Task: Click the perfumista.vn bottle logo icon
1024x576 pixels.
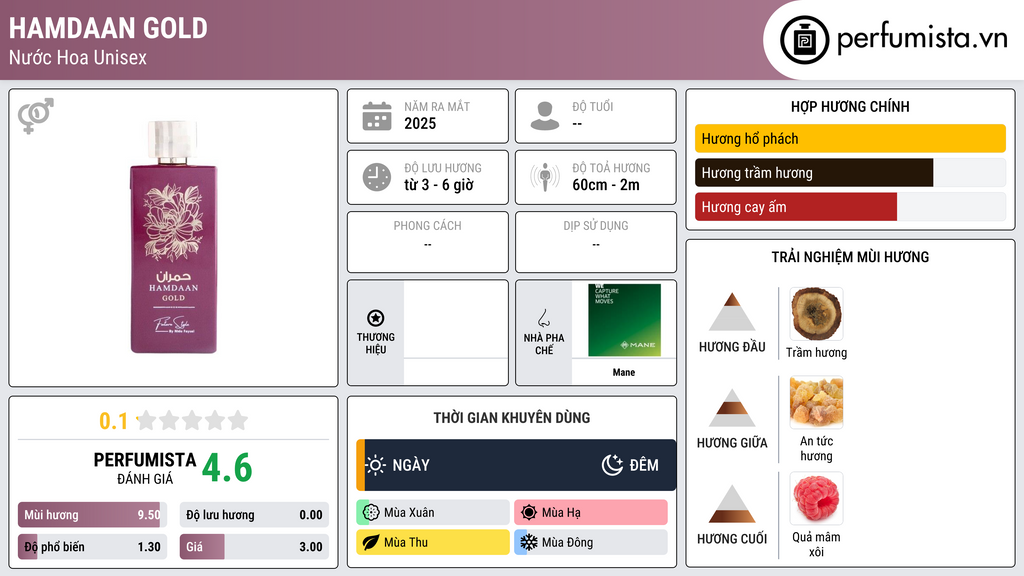Action: click(805, 40)
